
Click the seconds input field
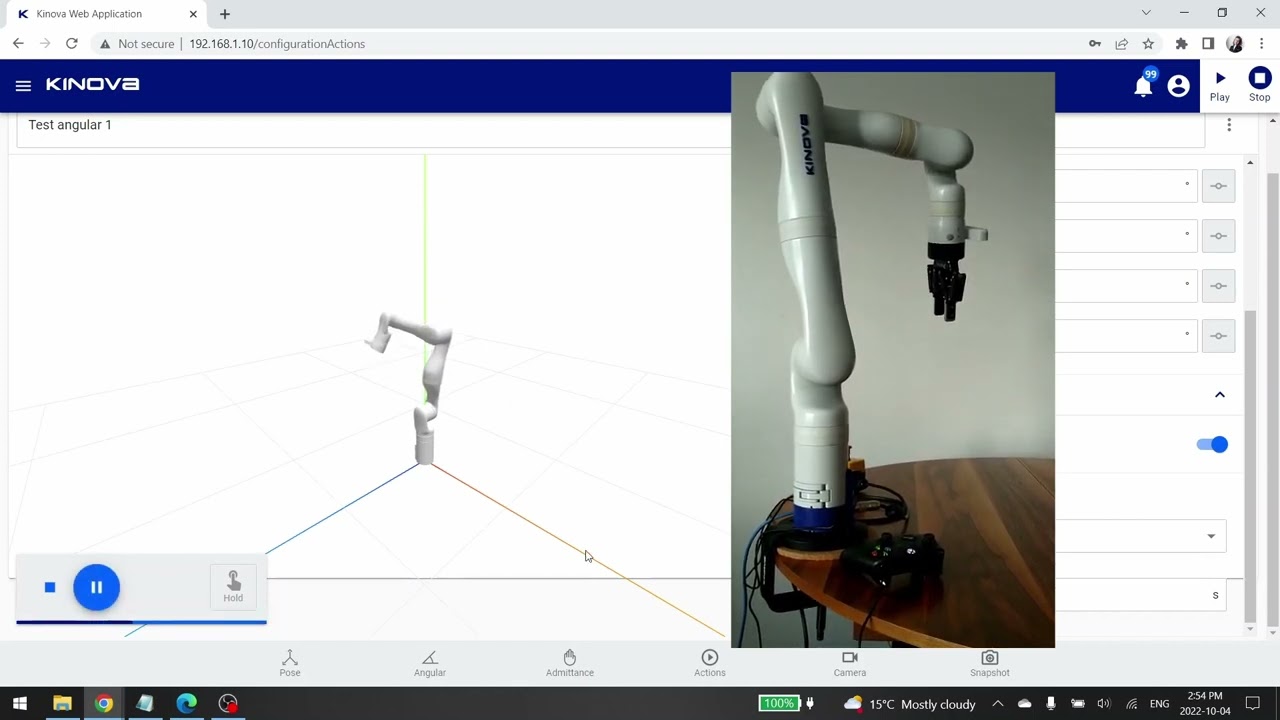(x=1141, y=595)
